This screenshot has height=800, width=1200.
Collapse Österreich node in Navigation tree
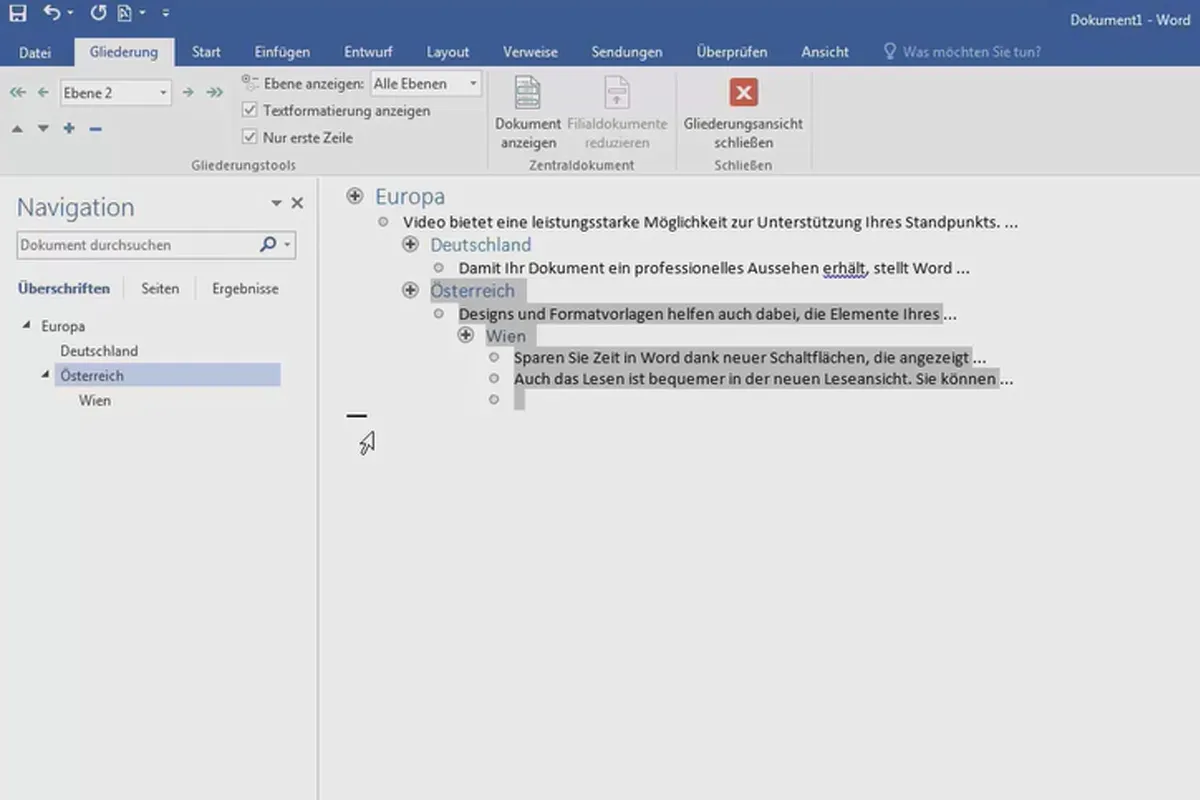(45, 375)
